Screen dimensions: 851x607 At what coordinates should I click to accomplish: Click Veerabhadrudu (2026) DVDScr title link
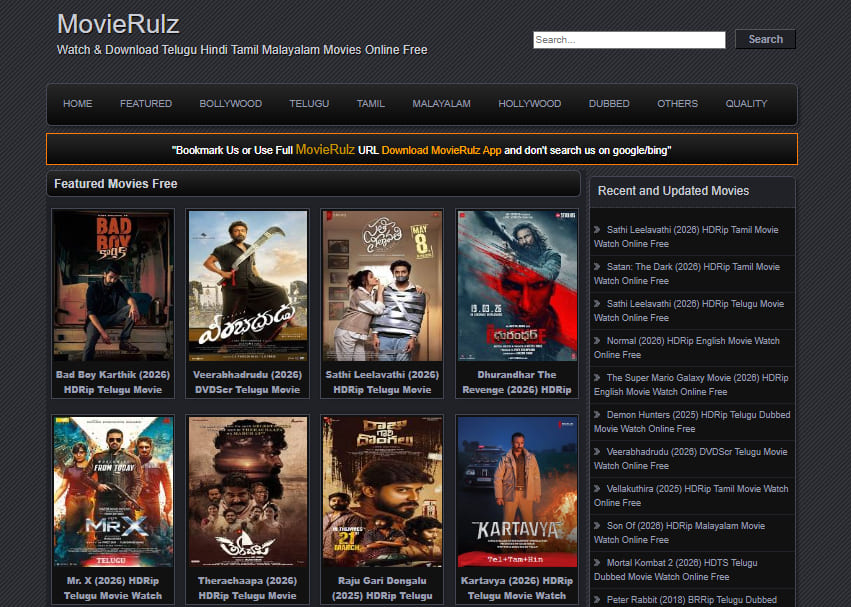tap(247, 382)
